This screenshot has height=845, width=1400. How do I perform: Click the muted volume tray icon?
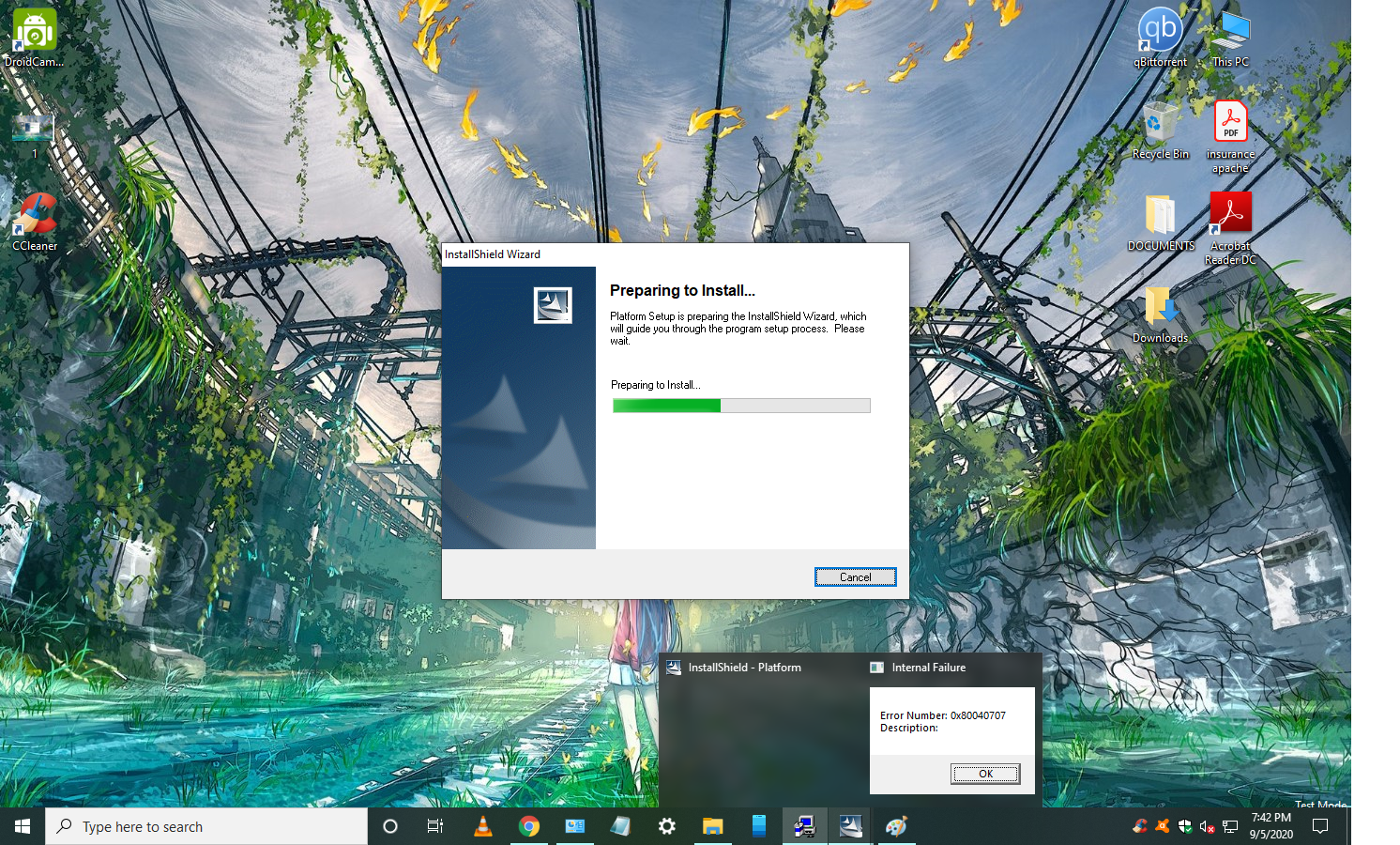click(1208, 826)
